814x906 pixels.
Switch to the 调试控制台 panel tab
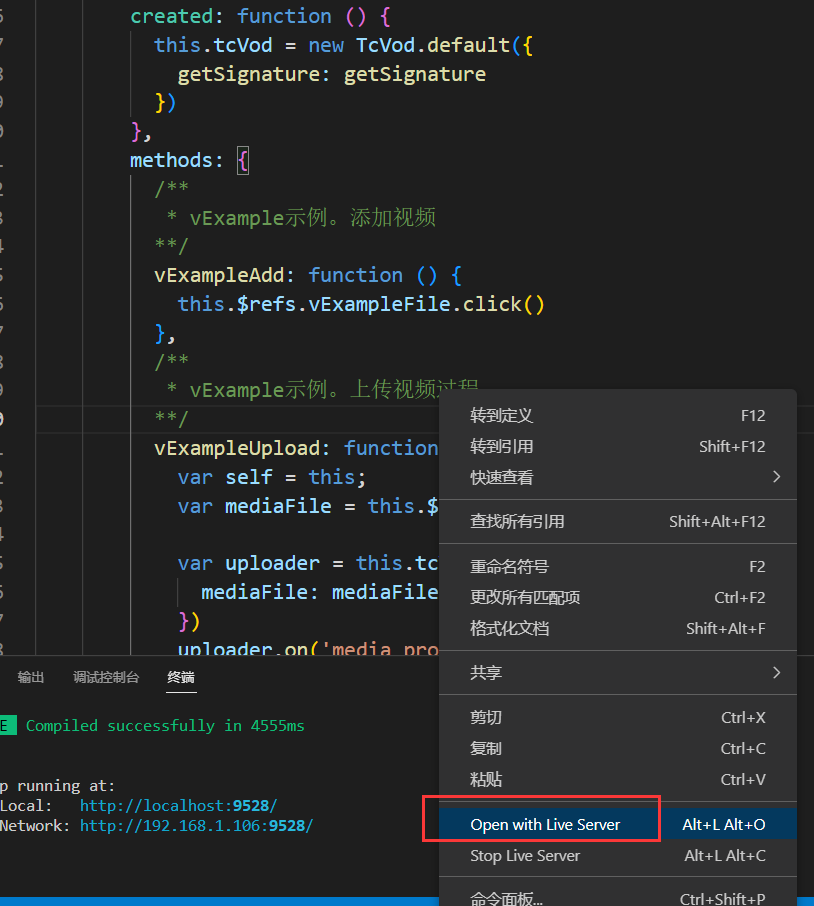click(106, 677)
